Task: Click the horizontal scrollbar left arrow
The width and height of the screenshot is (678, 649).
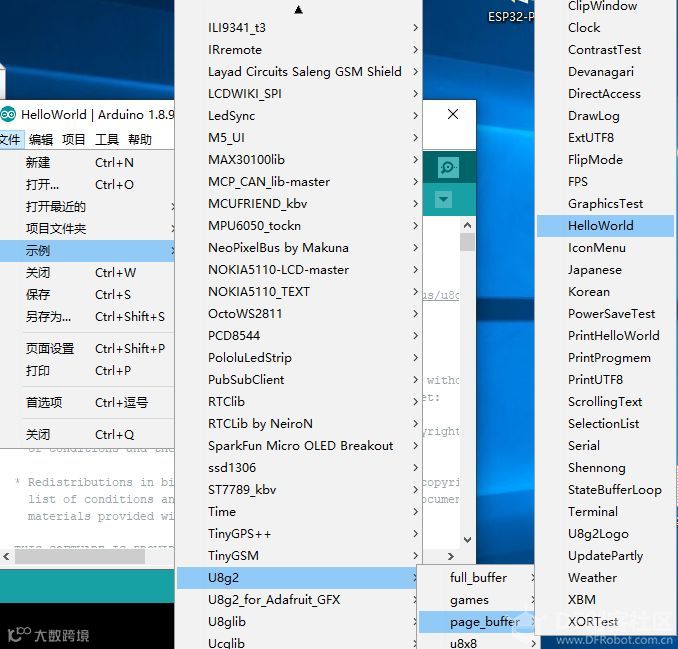Action: click(6, 556)
